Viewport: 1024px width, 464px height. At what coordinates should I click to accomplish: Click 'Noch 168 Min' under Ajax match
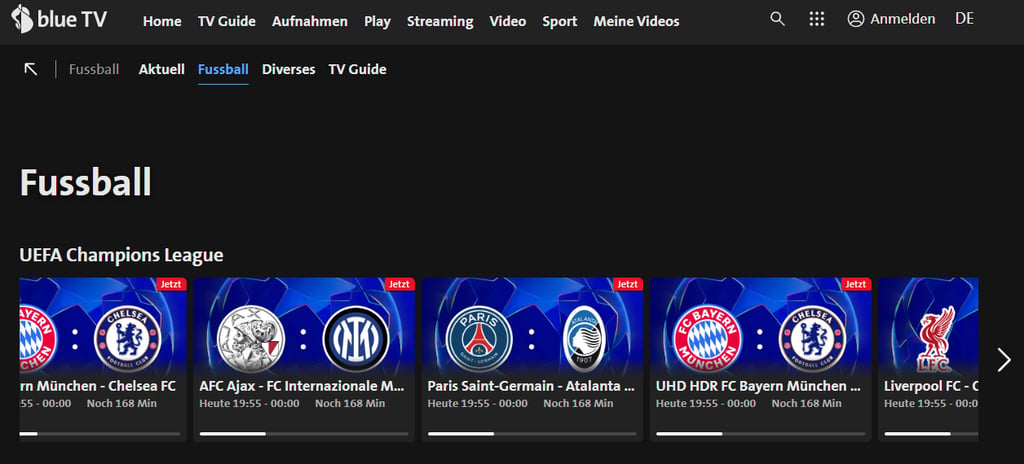pos(350,403)
